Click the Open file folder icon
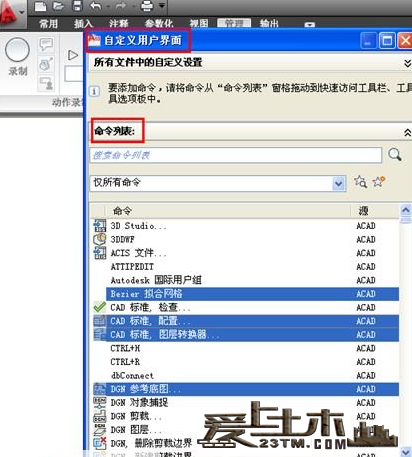This screenshot has height=457, width=412. click(58, 6)
